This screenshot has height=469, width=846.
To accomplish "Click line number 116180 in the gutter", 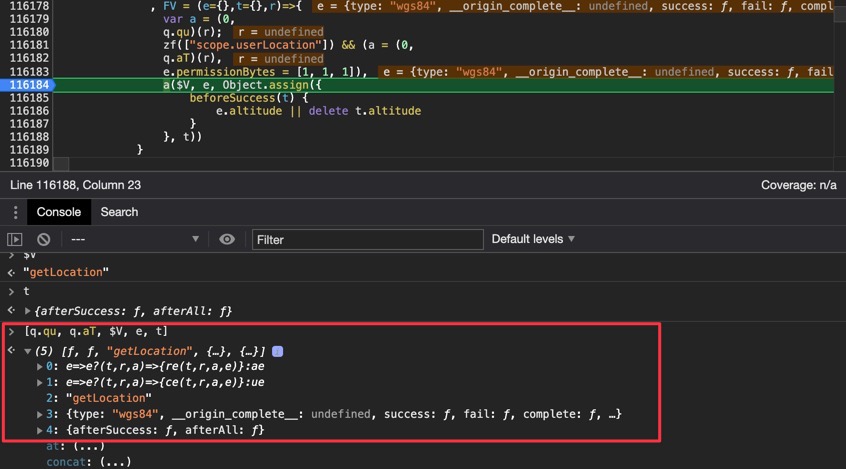I will click(x=27, y=33).
